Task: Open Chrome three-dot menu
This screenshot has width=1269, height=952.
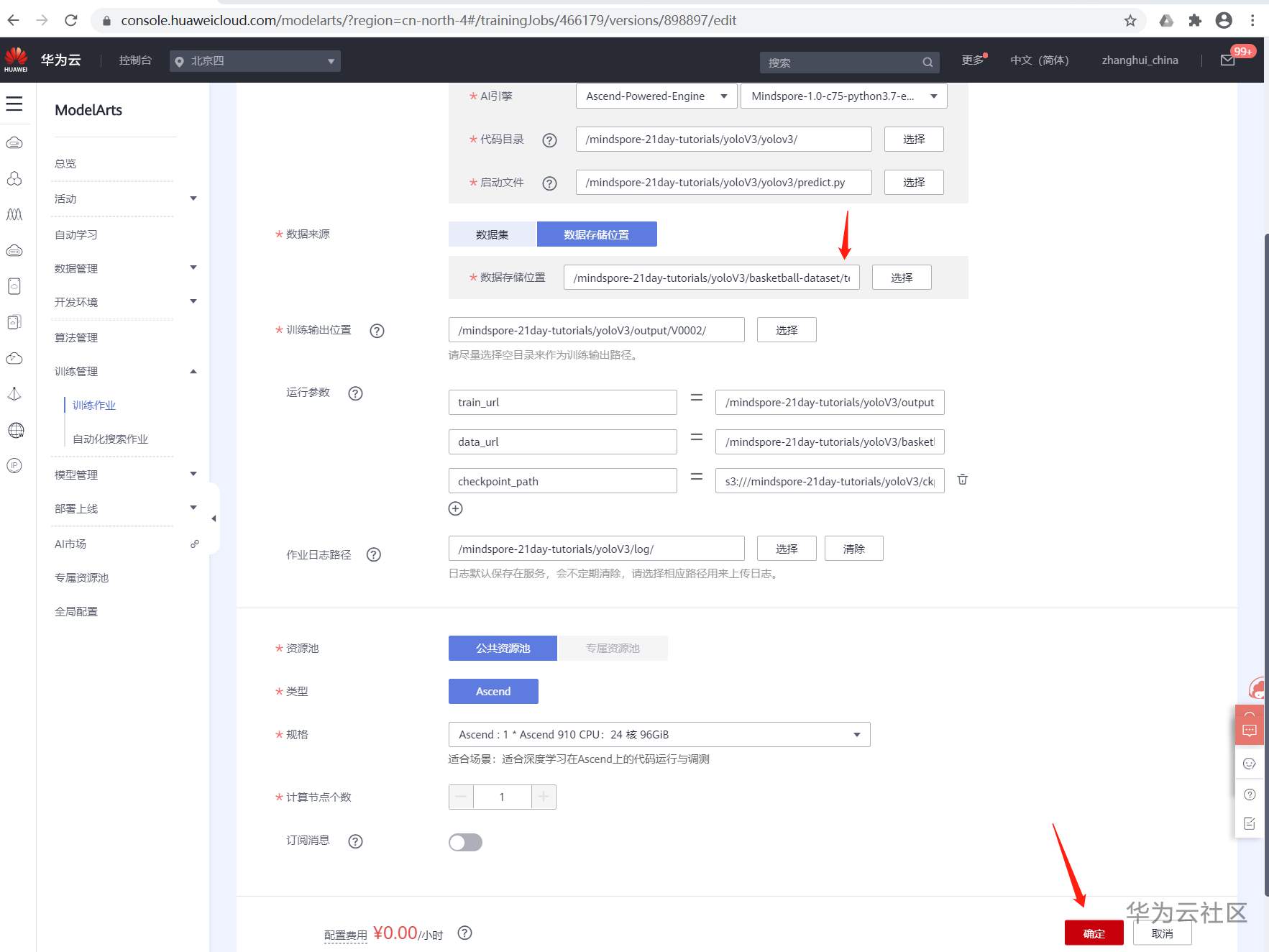Action: [x=1252, y=20]
